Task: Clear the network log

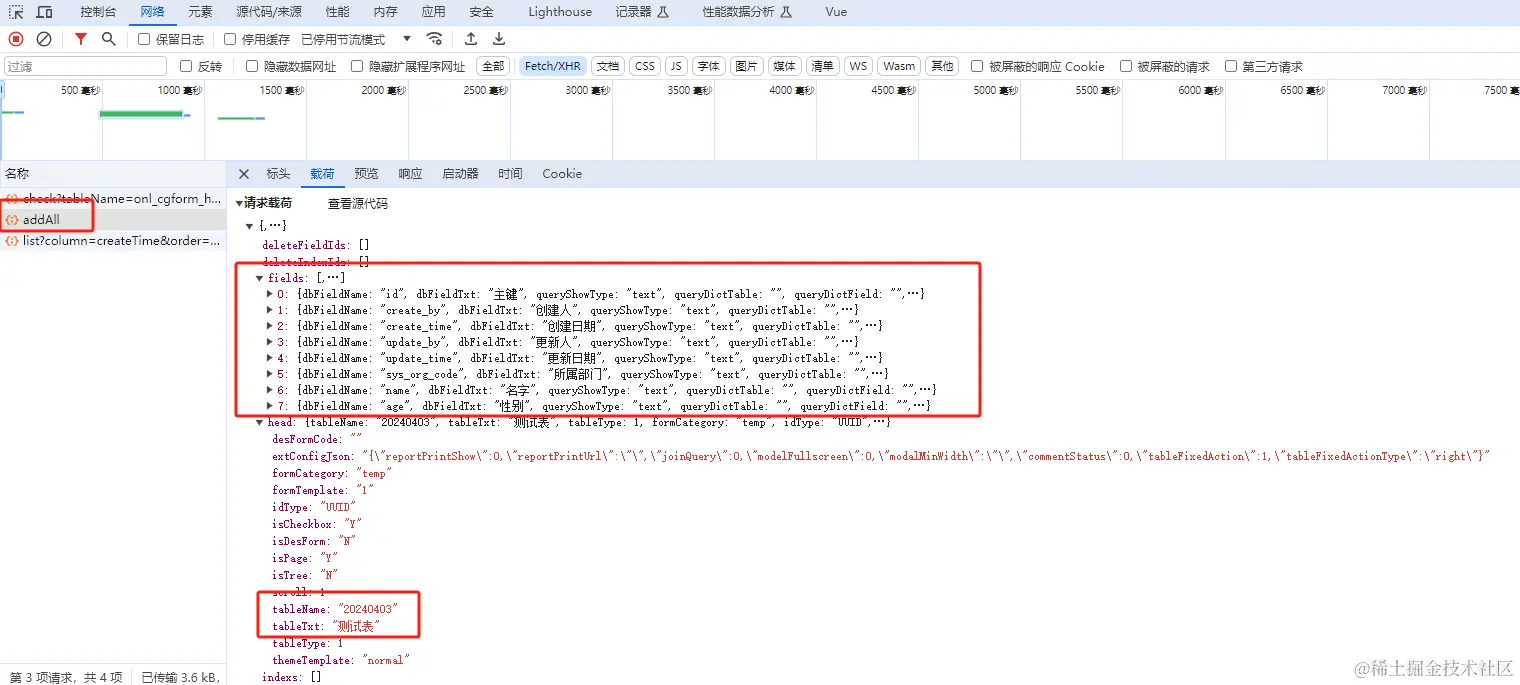Action: (44, 39)
